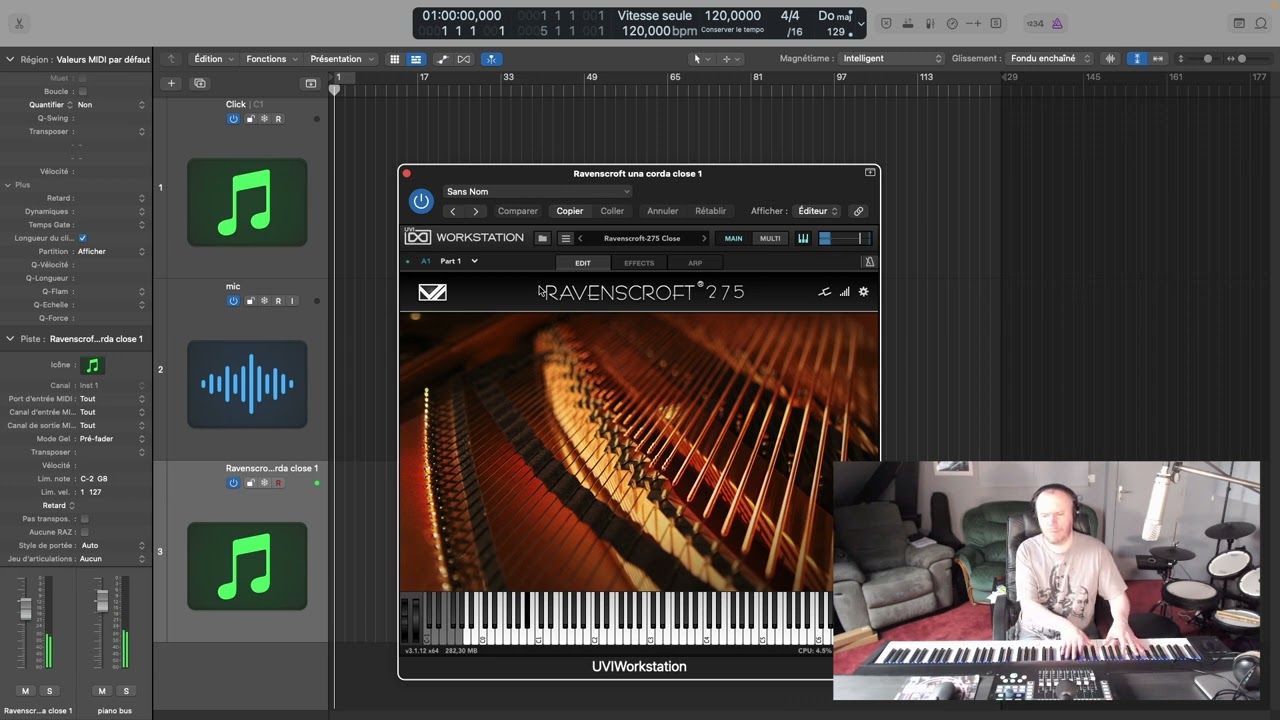Viewport: 1280px width, 720px height.
Task: Toggle input monitoring I on mic track
Action: (x=292, y=301)
